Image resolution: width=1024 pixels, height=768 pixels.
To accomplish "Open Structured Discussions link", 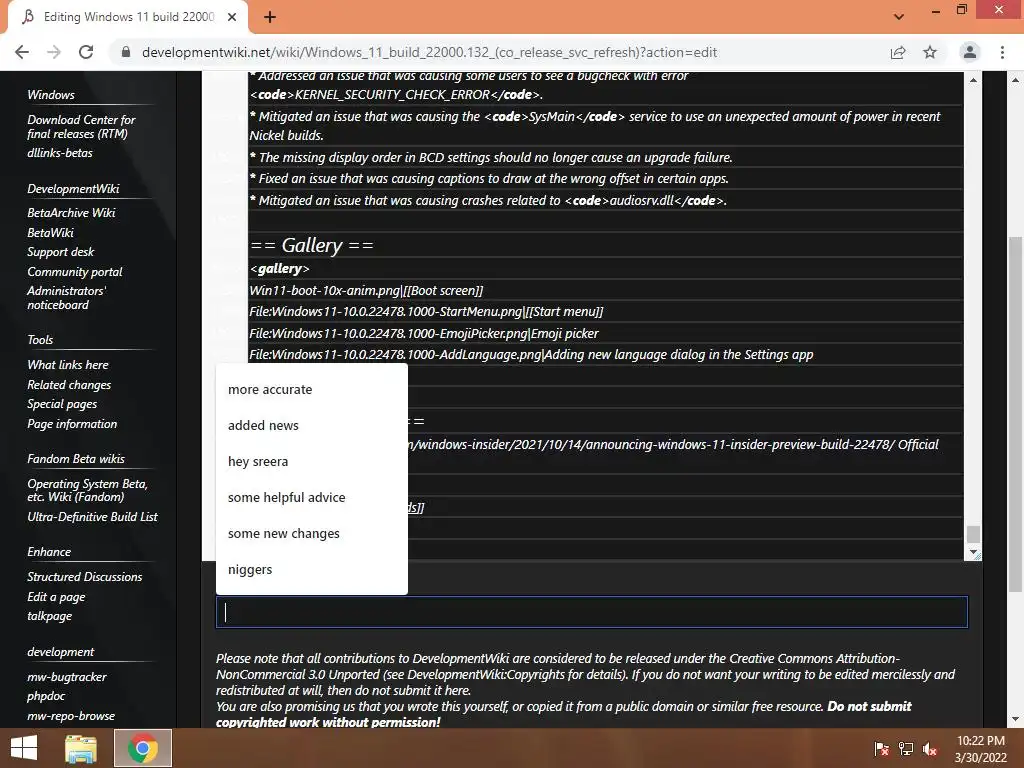I will point(84,577).
